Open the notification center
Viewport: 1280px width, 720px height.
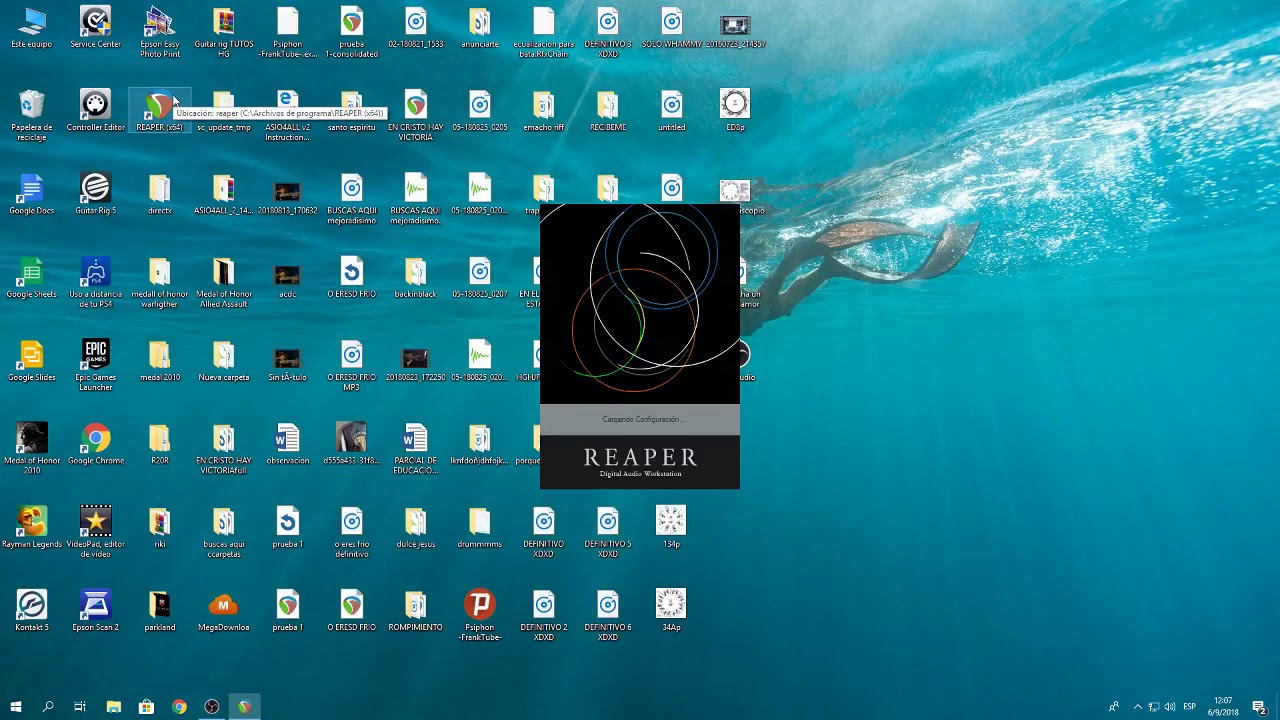tap(1260, 707)
